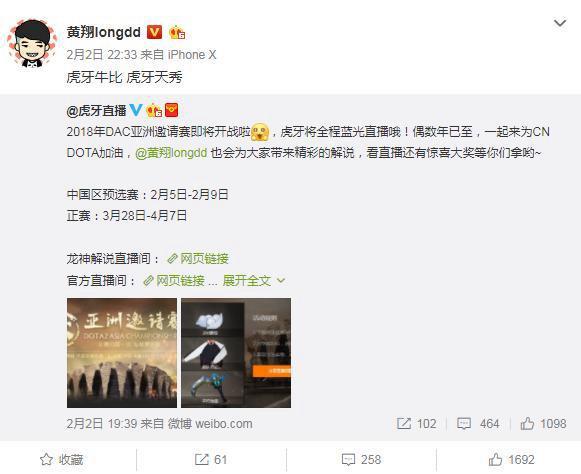This screenshot has width=581, height=474.
Task: Open the 黄翔longdd username link
Action: point(104,32)
